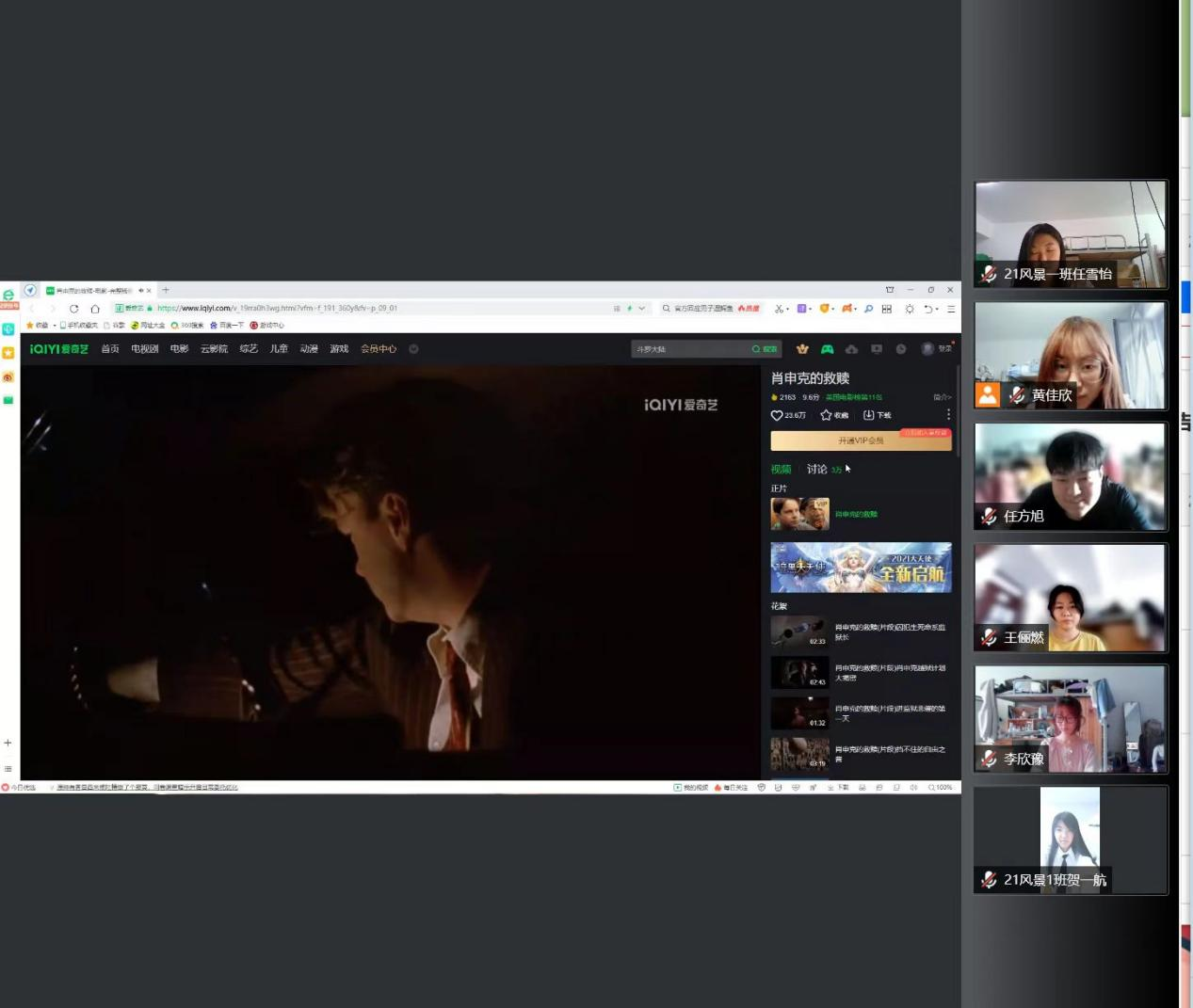Open the 动漫 navigation item
Screen dimensions: 1193x1008
pos(309,349)
